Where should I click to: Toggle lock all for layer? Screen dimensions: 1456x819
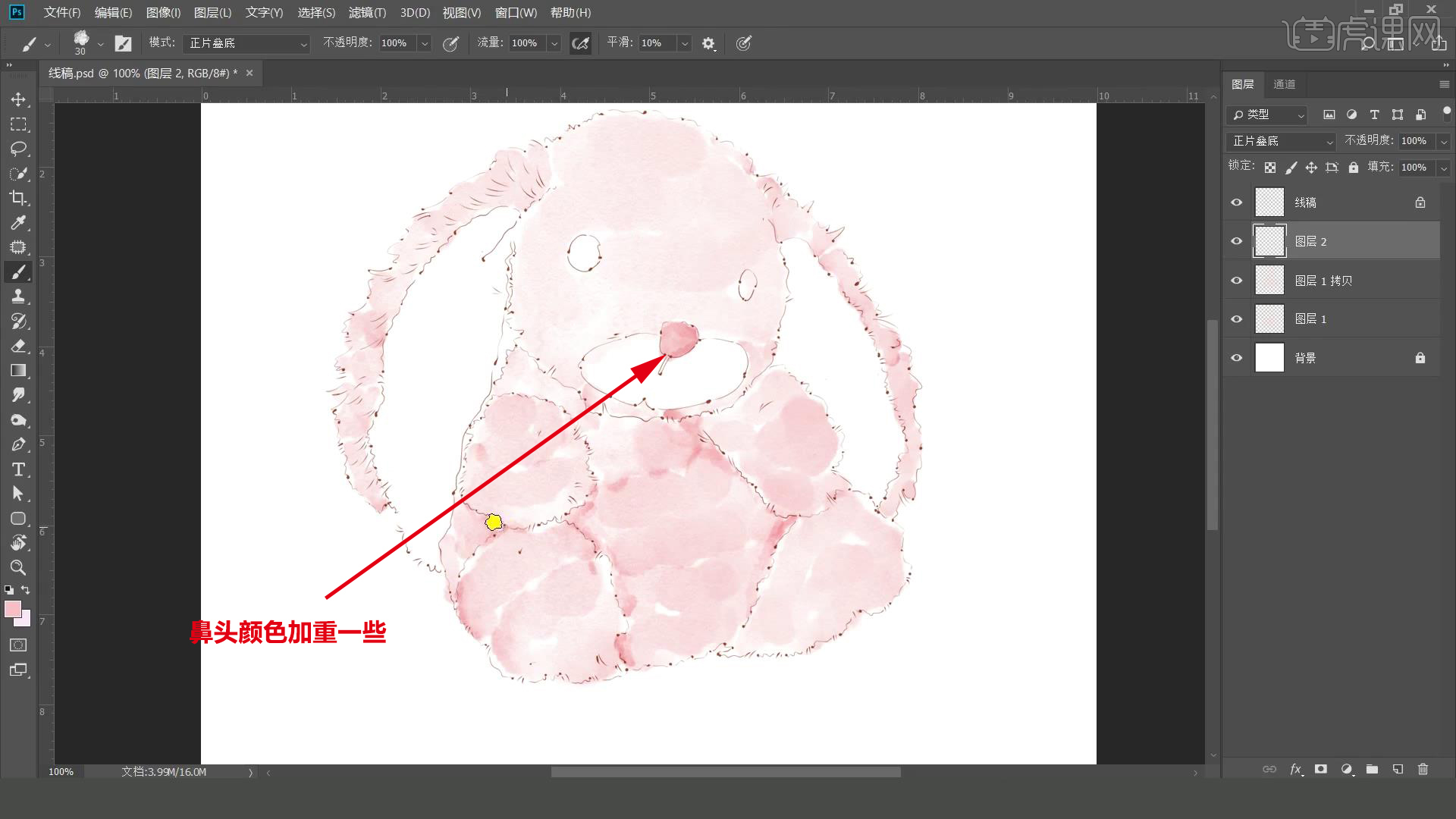coord(1354,168)
